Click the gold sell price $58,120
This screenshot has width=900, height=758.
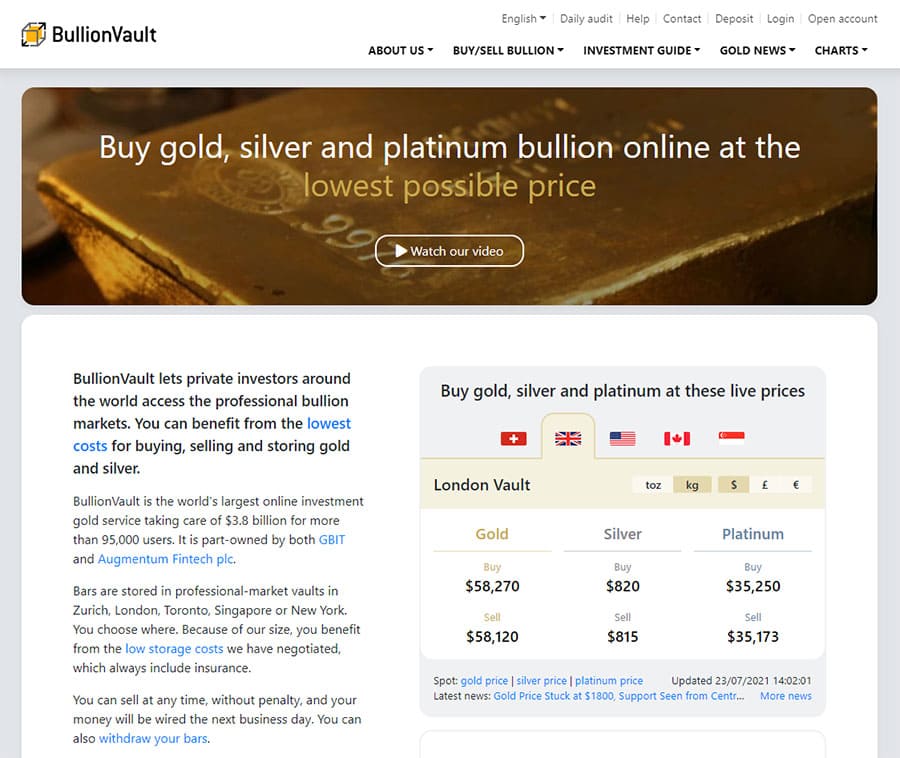tap(492, 636)
